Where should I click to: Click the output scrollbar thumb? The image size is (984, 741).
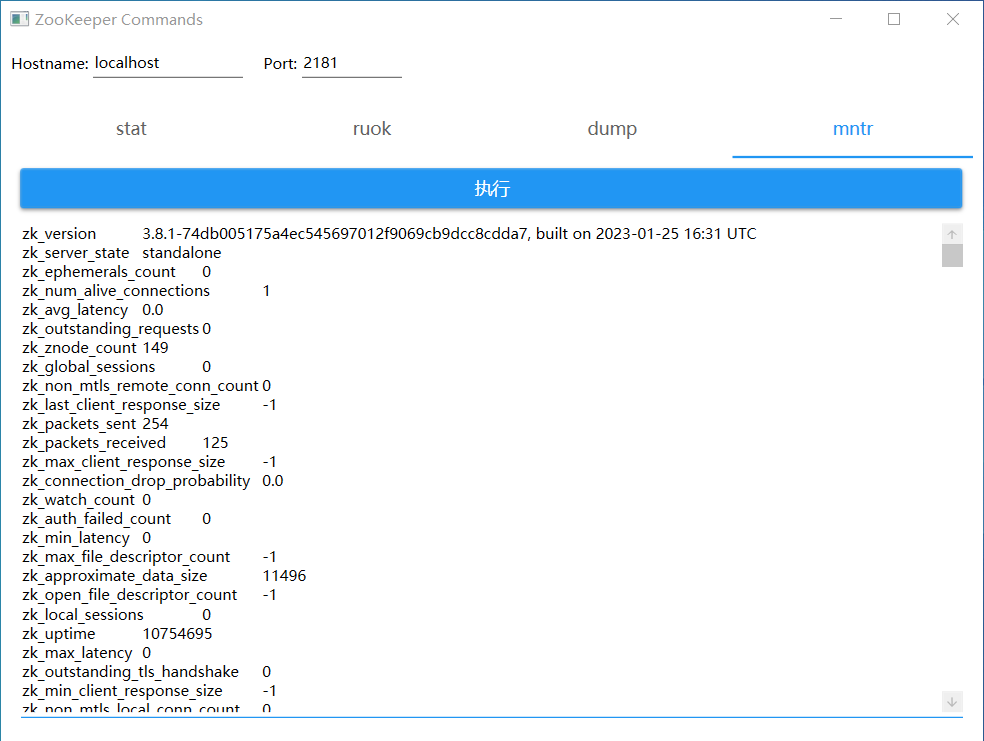pos(952,255)
